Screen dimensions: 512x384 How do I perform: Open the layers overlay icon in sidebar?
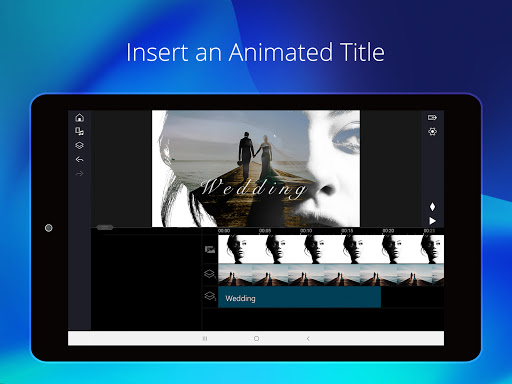[79, 145]
